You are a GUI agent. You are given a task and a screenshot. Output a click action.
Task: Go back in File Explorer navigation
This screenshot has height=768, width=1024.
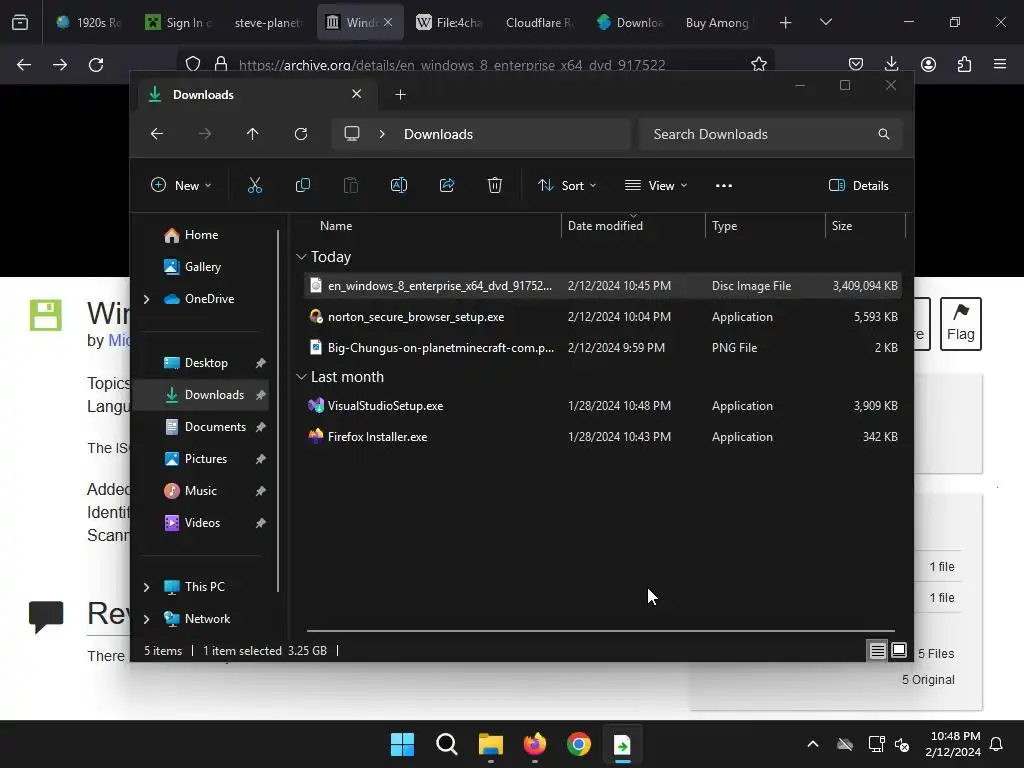[x=157, y=134]
